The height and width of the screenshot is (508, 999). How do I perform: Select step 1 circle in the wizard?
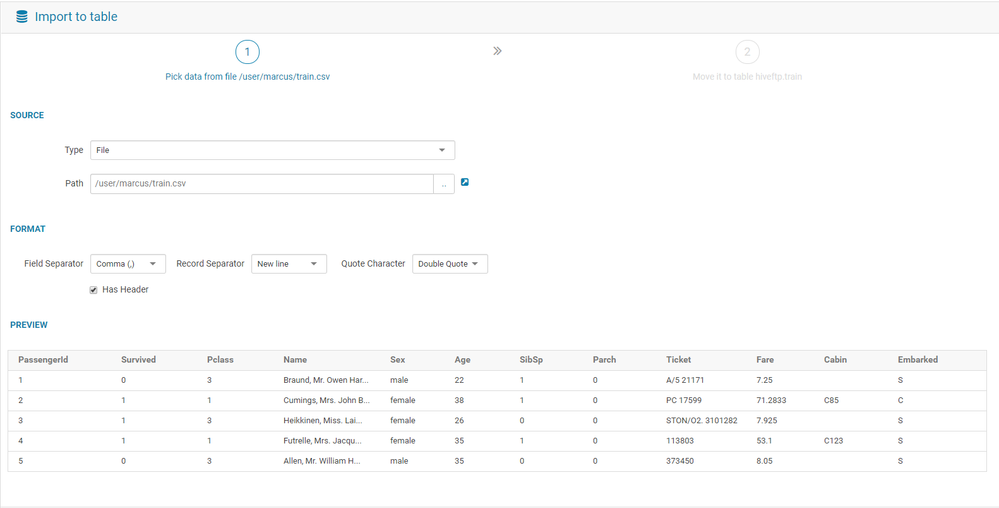click(x=247, y=52)
